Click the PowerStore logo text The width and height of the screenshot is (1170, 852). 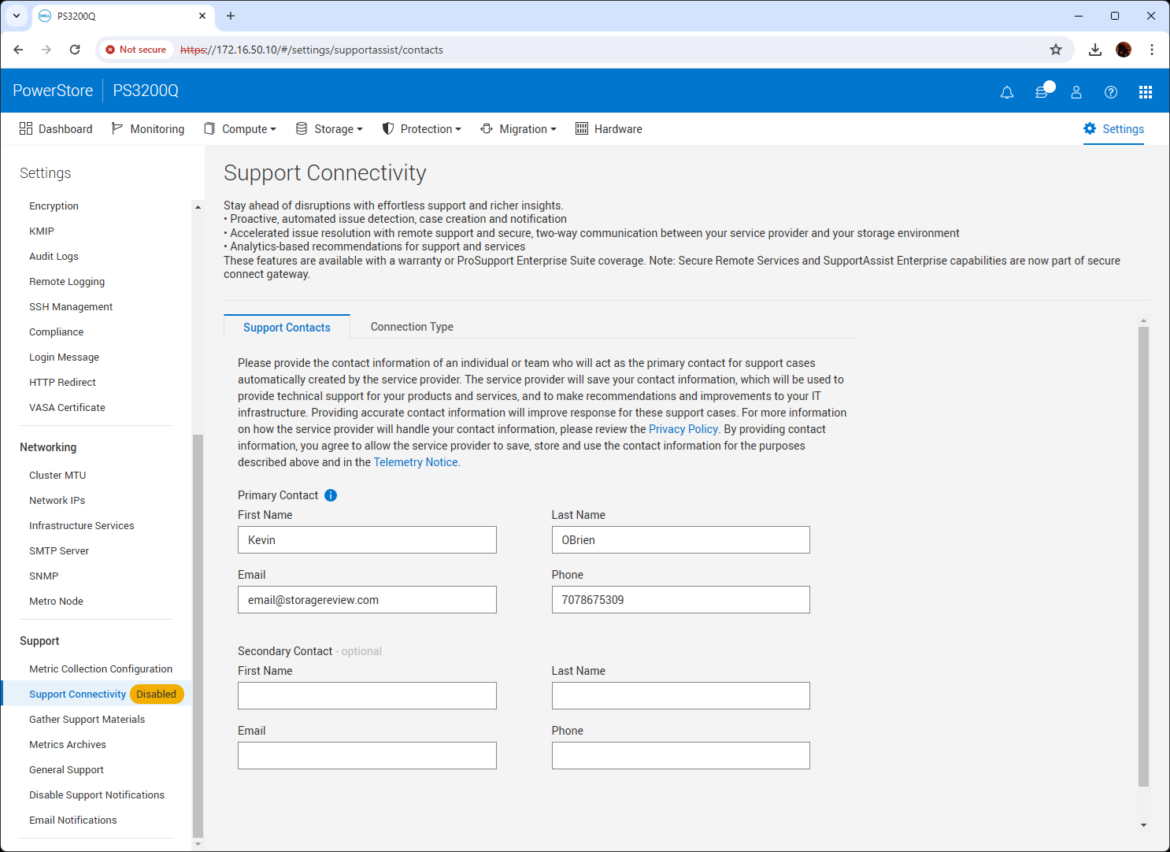tap(53, 90)
